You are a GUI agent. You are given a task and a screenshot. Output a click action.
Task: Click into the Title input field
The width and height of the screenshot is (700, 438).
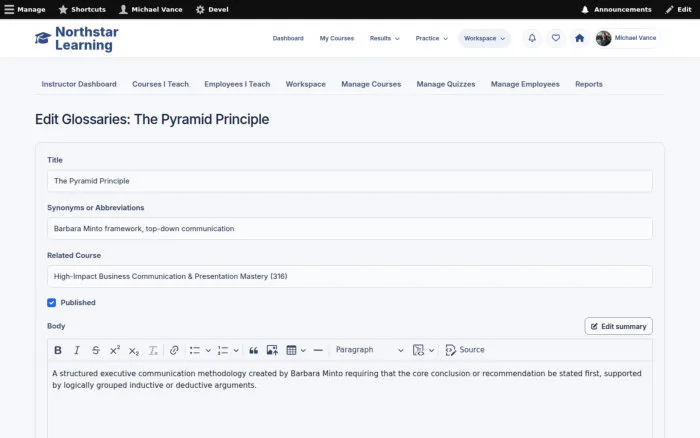(350, 181)
